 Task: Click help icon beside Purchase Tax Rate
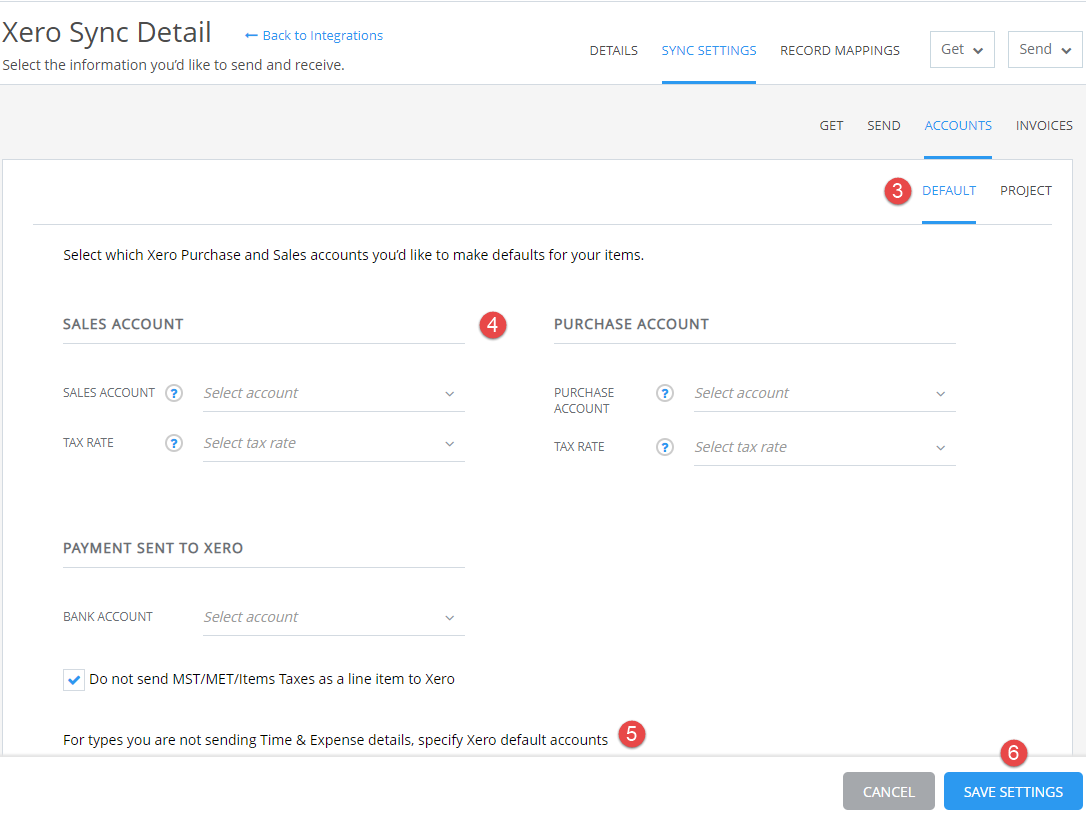(665, 447)
